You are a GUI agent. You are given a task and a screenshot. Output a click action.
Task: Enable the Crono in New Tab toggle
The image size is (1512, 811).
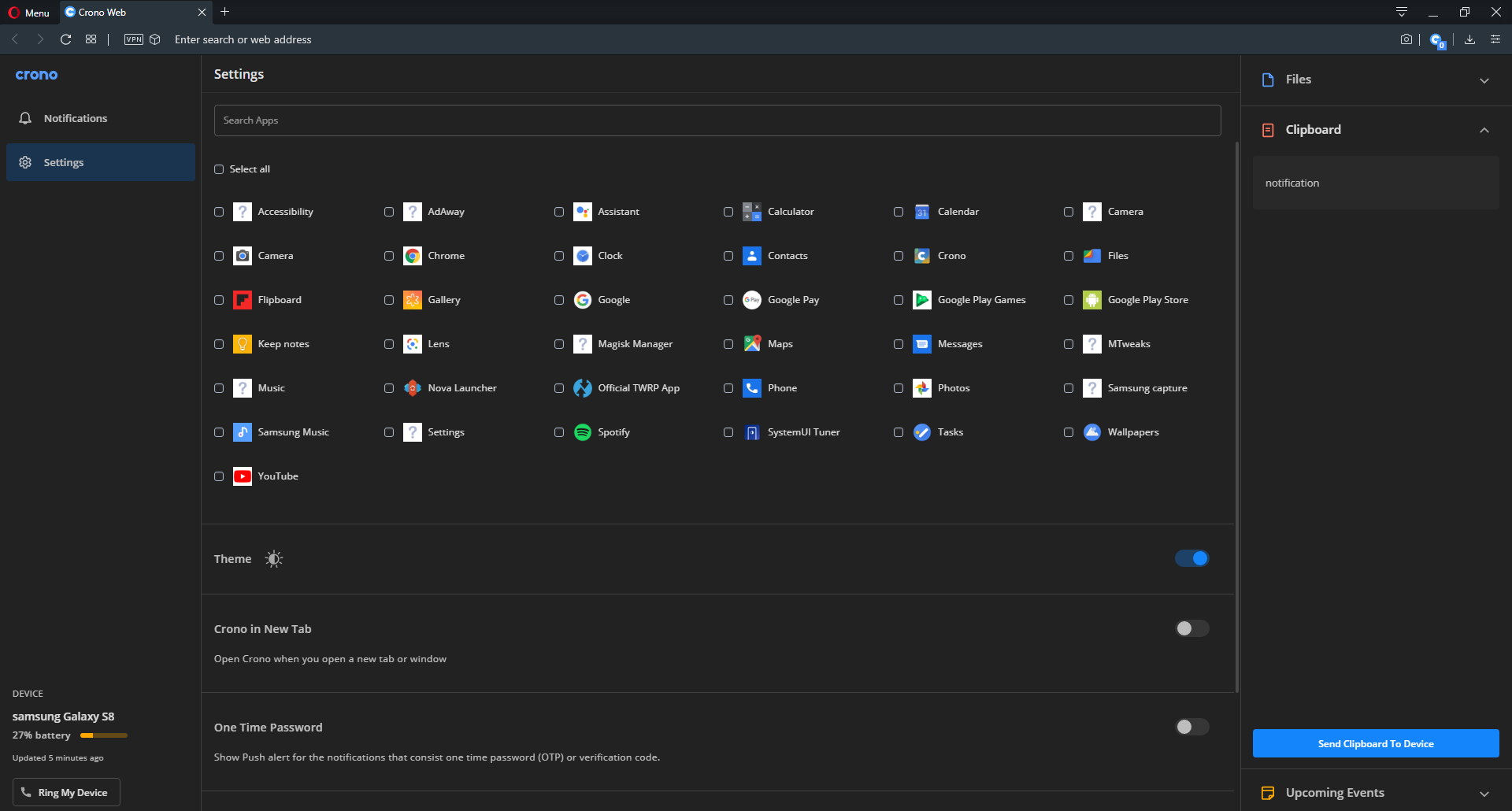point(1192,628)
